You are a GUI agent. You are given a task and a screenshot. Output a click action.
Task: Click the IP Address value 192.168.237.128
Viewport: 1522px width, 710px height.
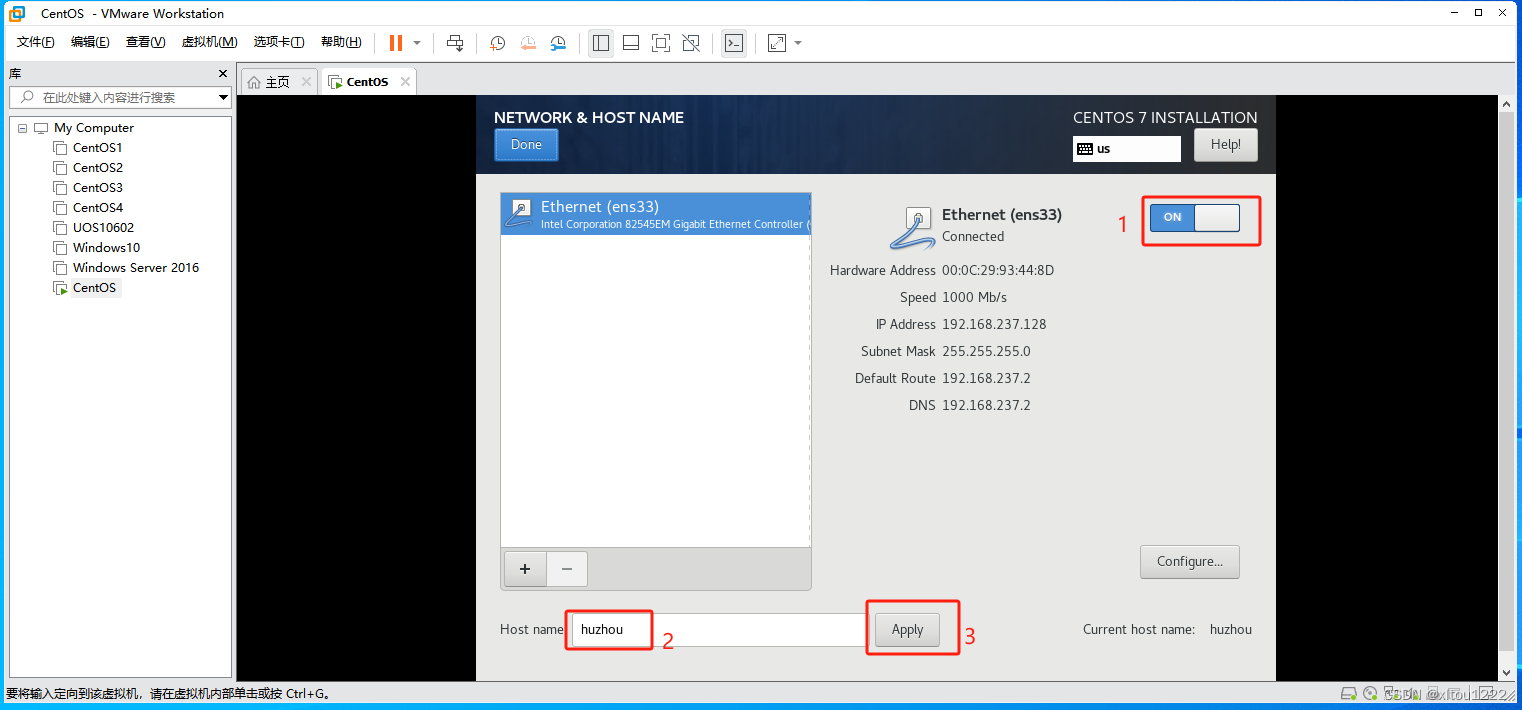tap(994, 324)
